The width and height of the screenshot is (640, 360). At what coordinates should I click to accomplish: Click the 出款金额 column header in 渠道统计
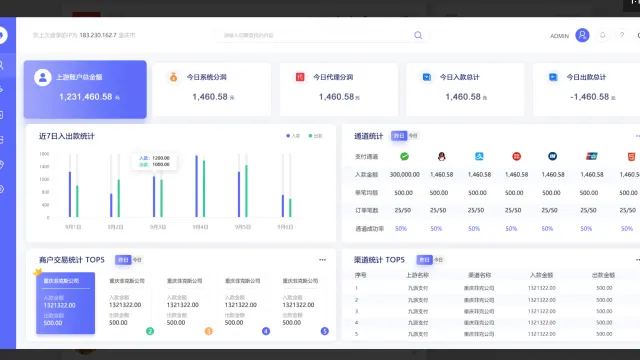(x=603, y=275)
